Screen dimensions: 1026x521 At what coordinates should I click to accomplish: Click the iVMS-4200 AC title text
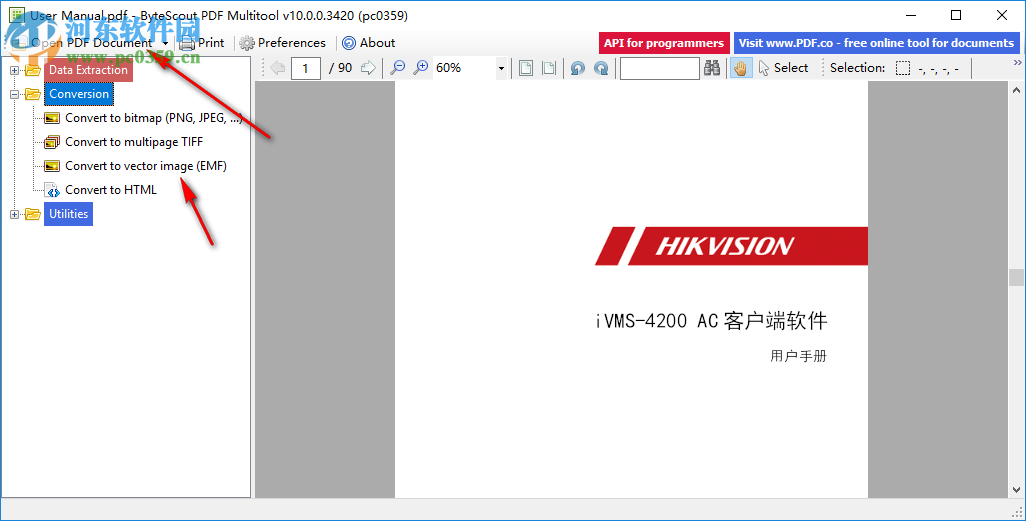coord(712,321)
